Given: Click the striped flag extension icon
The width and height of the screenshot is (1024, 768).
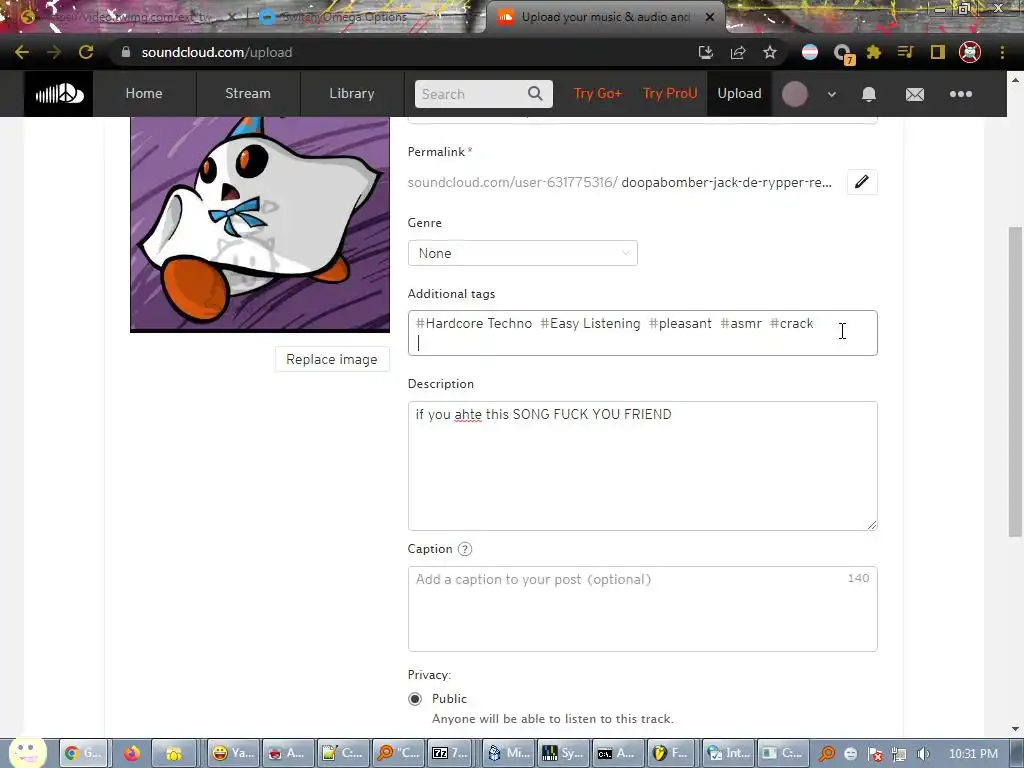Looking at the screenshot, I should [810, 52].
